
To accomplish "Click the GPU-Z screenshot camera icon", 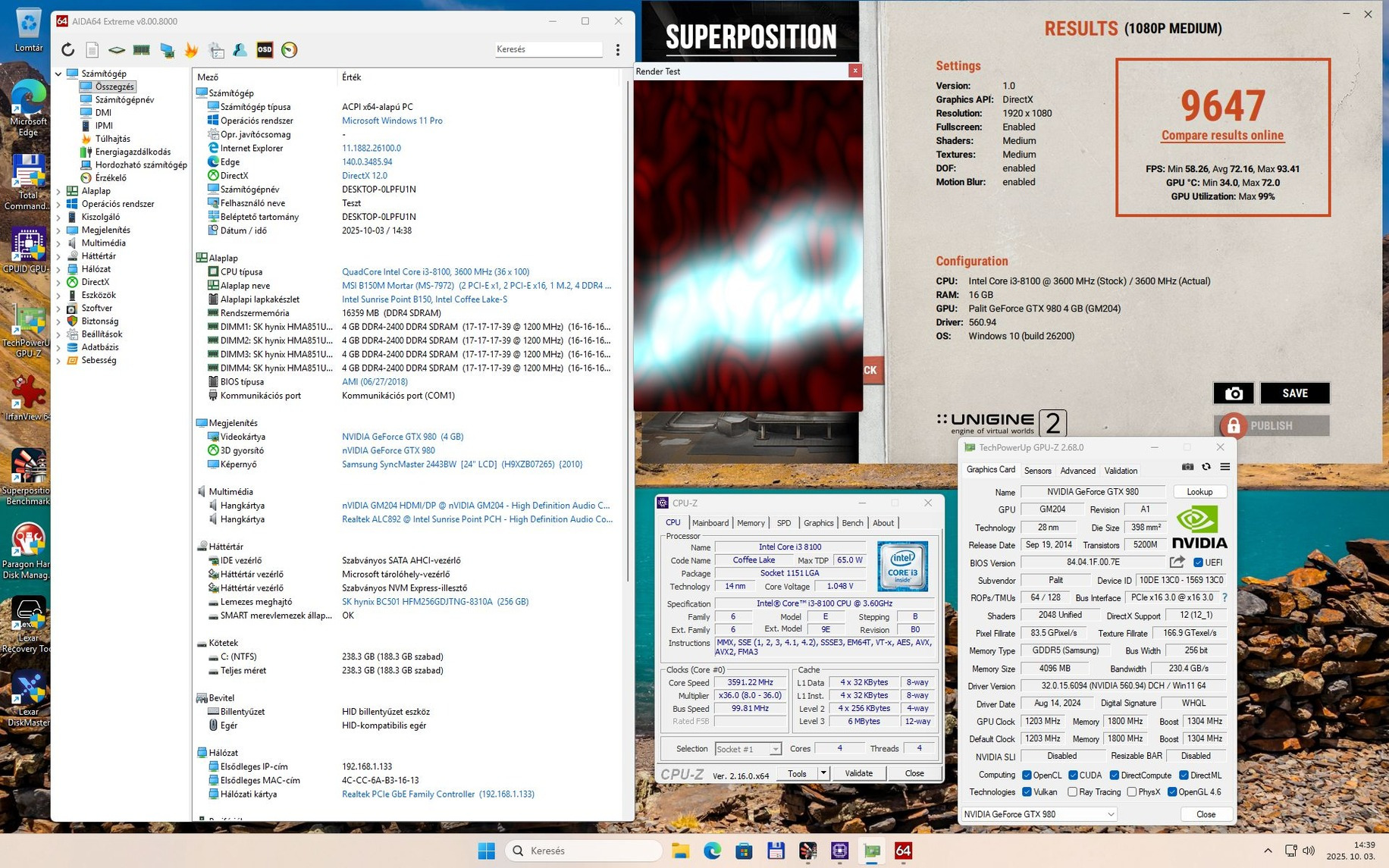I will [1187, 467].
